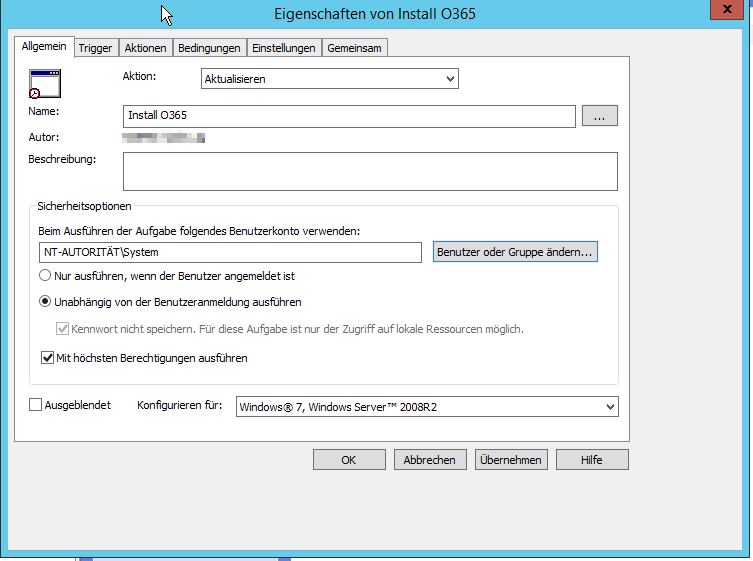Click the blurred Autor value text

point(163,138)
